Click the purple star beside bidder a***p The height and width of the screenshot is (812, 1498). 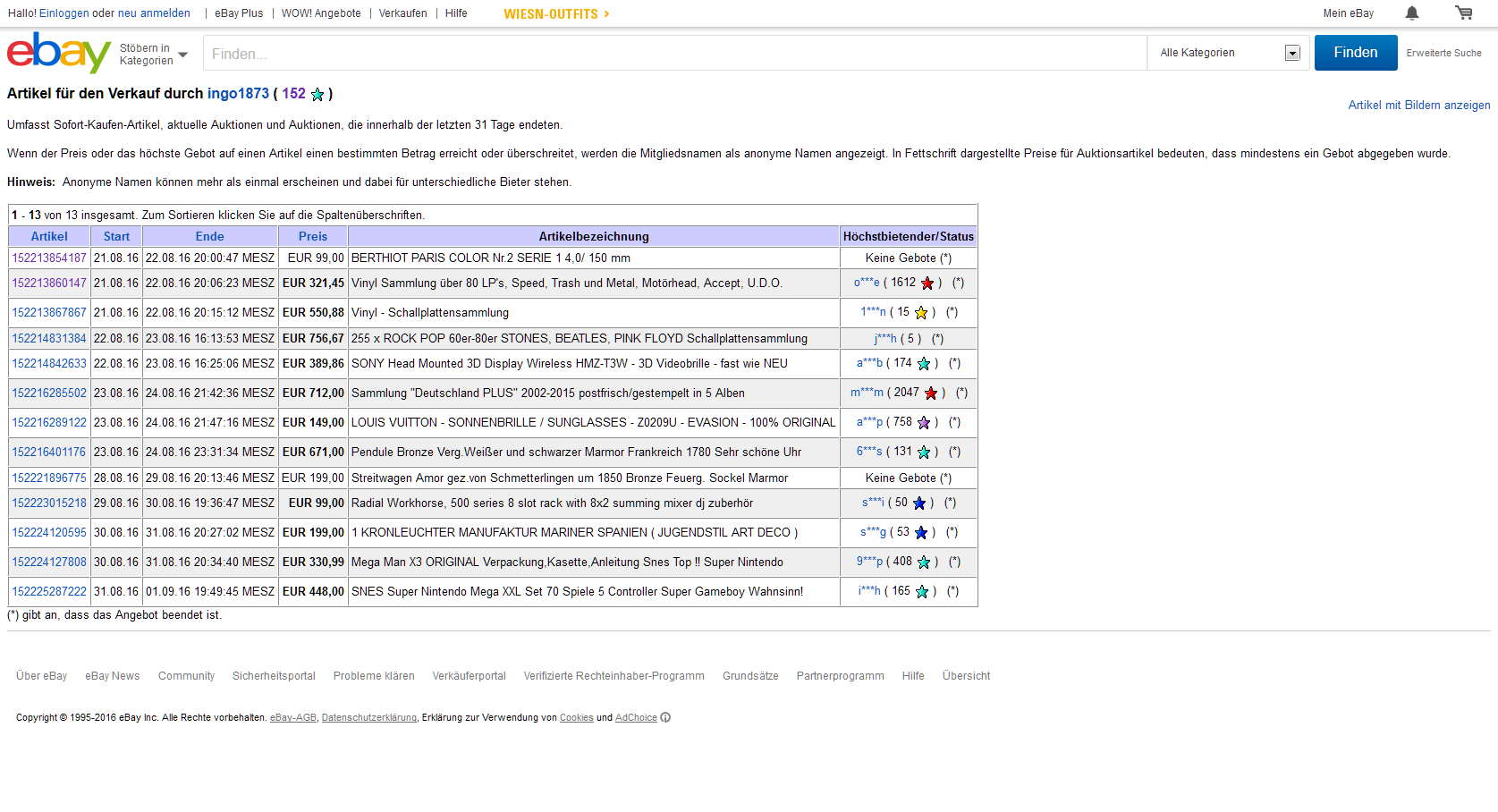[924, 423]
